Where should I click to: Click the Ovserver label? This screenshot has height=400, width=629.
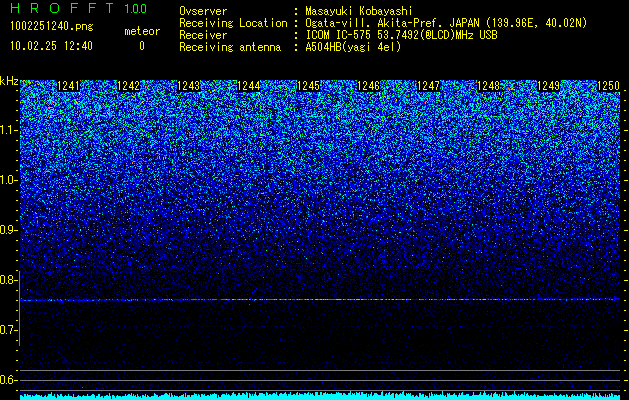pos(203,11)
